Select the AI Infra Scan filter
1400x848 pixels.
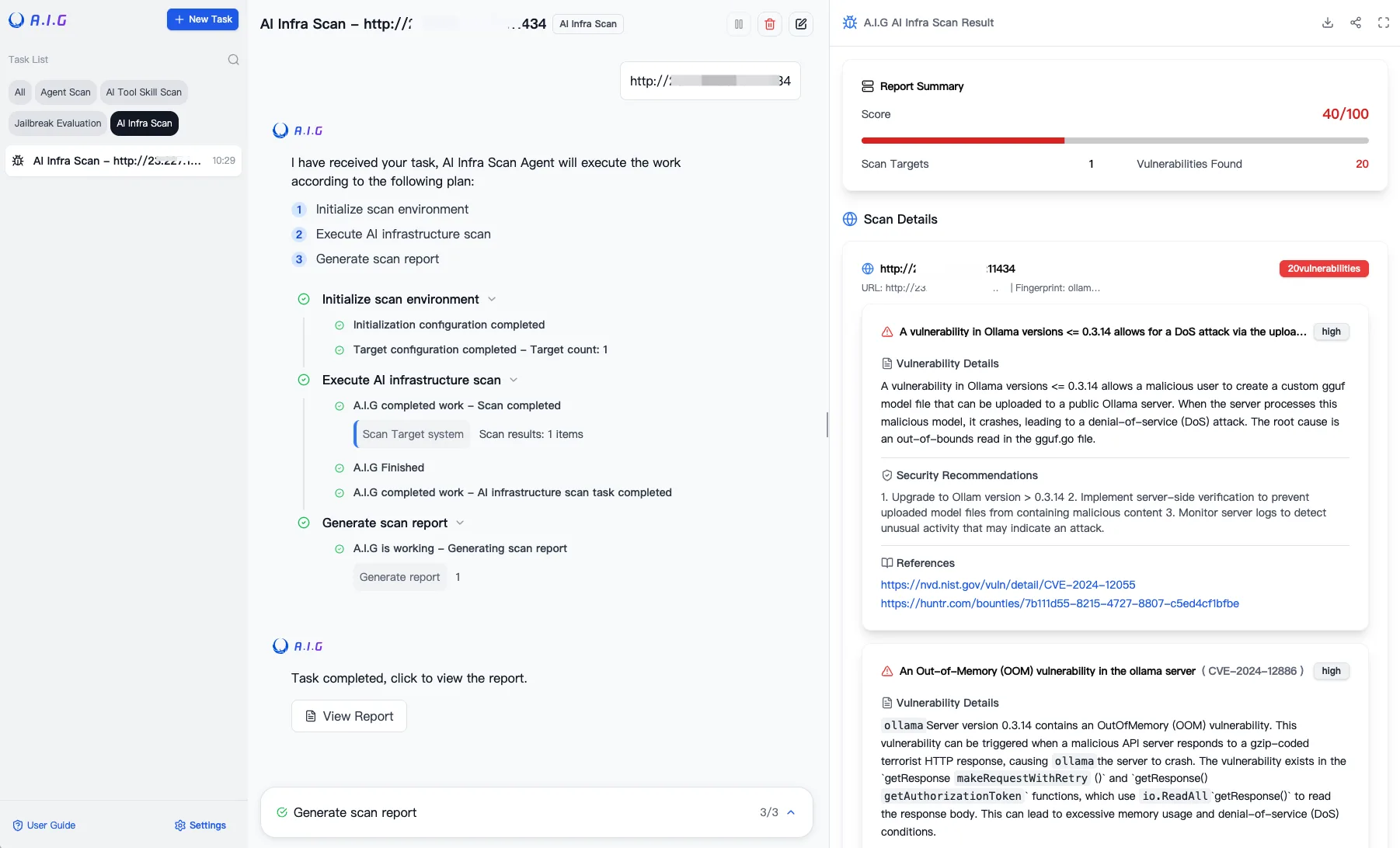click(x=145, y=123)
